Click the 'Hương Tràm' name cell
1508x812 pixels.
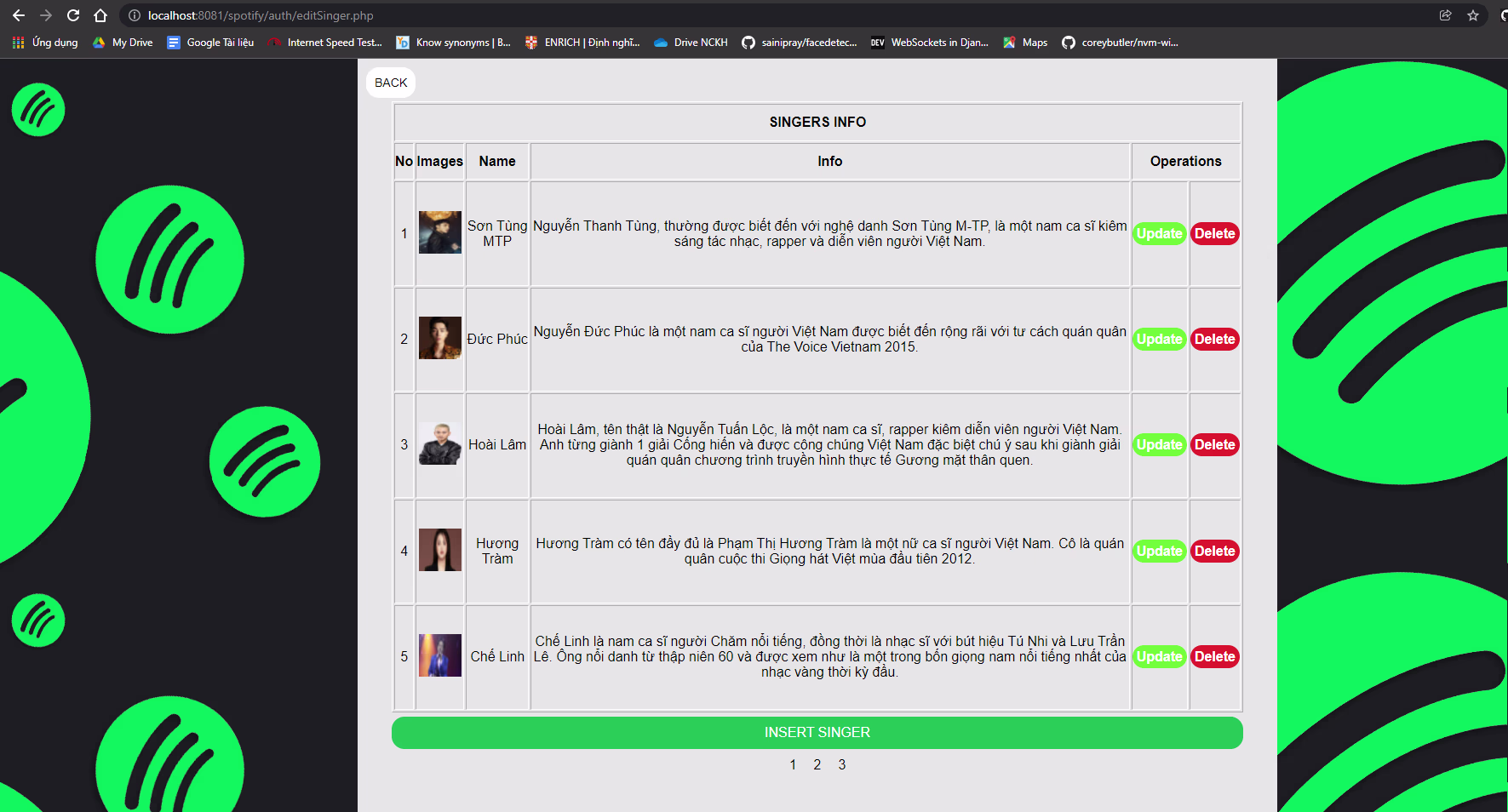(497, 551)
